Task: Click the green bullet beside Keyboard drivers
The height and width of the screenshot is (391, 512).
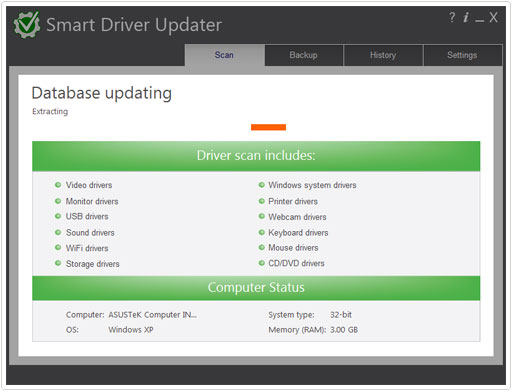Action: (262, 232)
